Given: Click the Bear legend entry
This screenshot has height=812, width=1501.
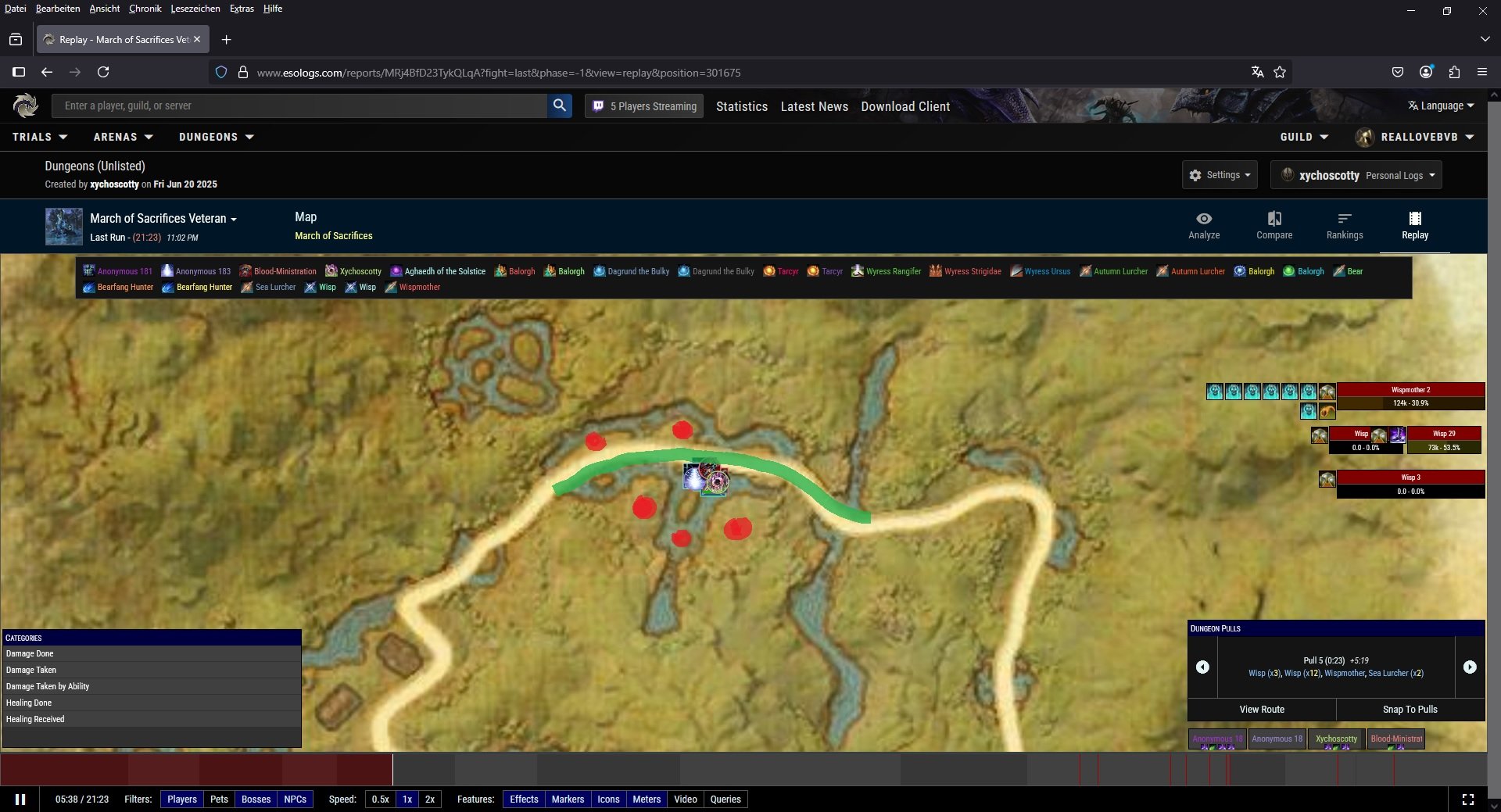Looking at the screenshot, I should (1348, 271).
